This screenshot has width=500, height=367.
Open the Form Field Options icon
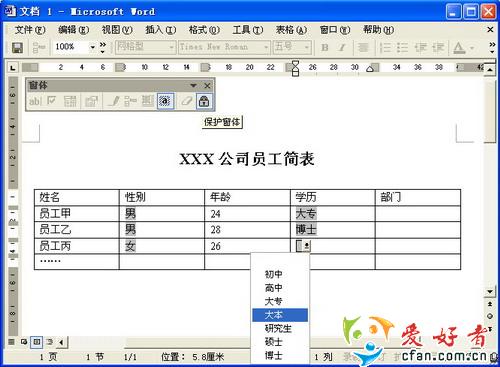(91, 101)
